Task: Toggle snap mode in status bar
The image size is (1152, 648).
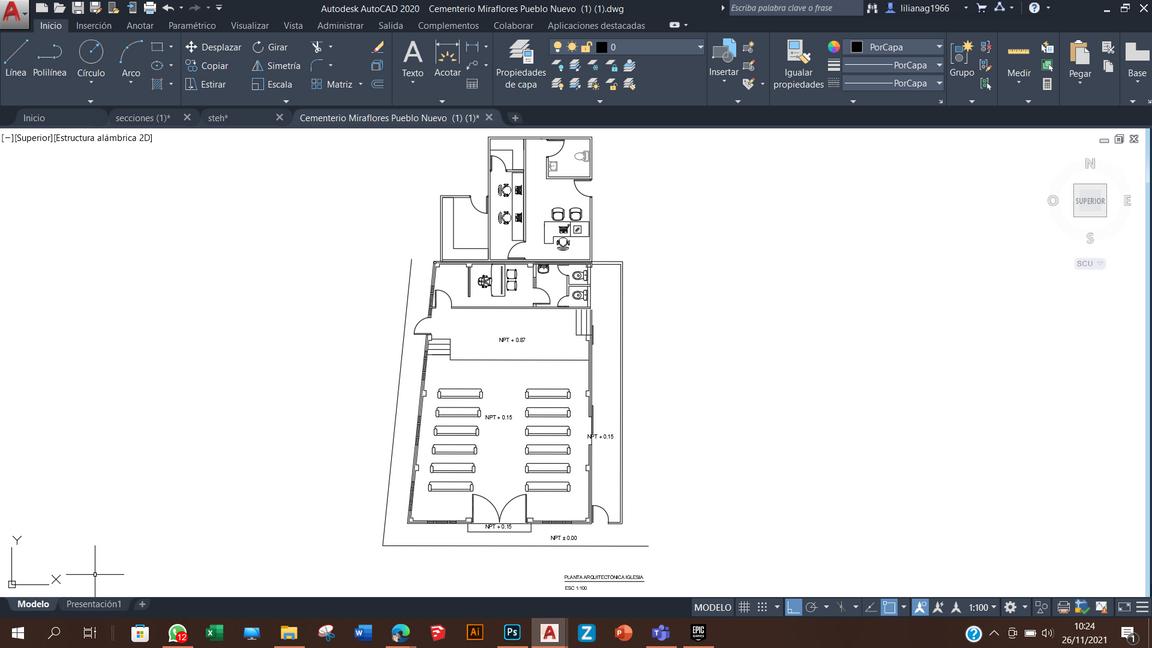Action: (763, 608)
